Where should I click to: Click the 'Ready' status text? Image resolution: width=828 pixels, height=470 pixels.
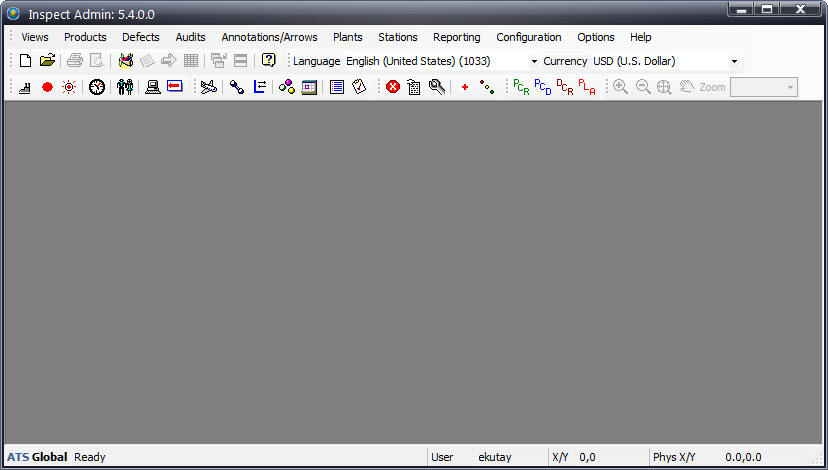coord(90,457)
